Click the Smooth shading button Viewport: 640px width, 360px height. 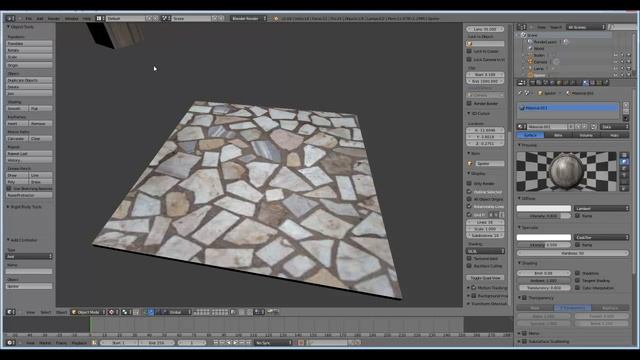click(x=17, y=109)
